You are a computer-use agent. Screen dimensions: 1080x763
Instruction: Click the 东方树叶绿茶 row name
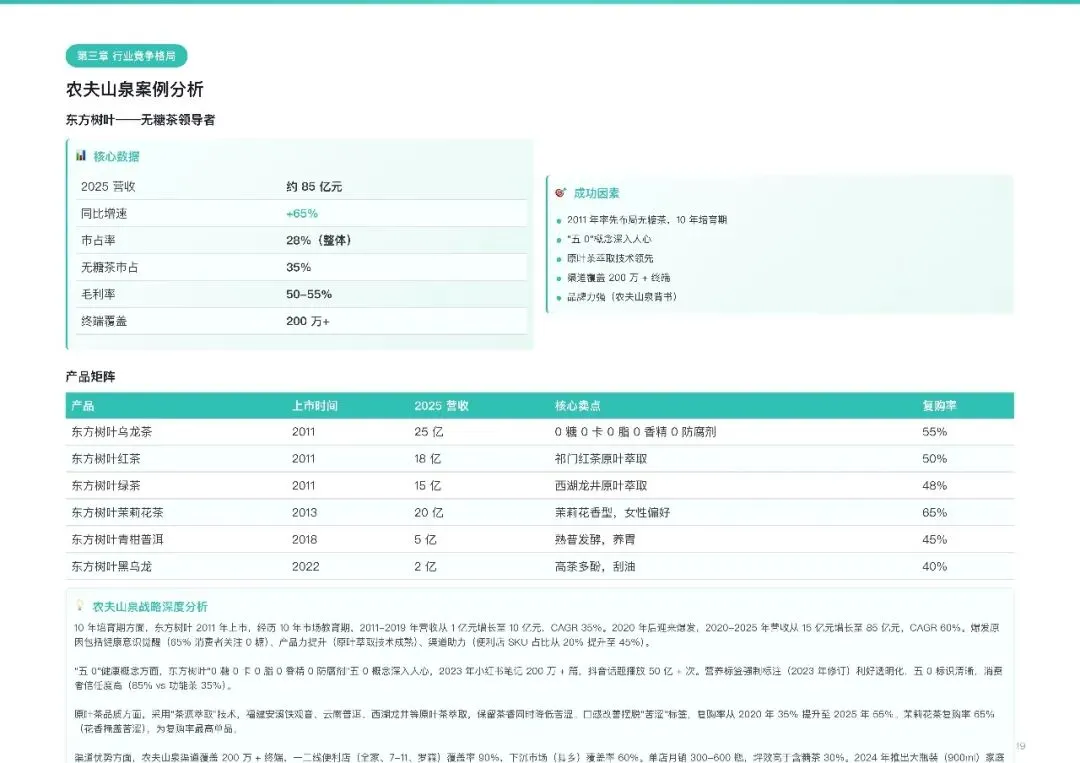coord(105,485)
